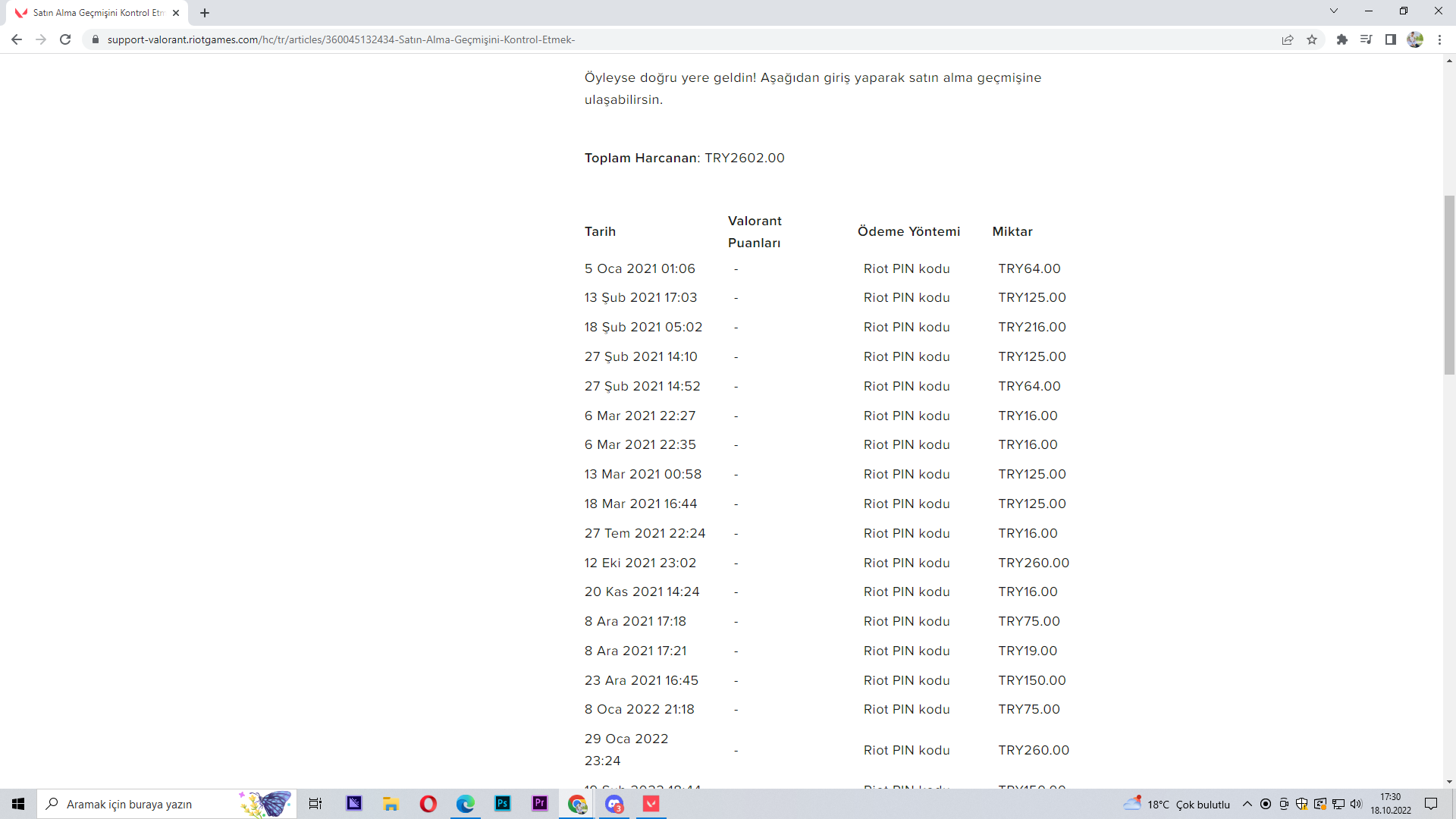1456x819 pixels.
Task: Click the Valorant Puanları column header
Action: [755, 231]
